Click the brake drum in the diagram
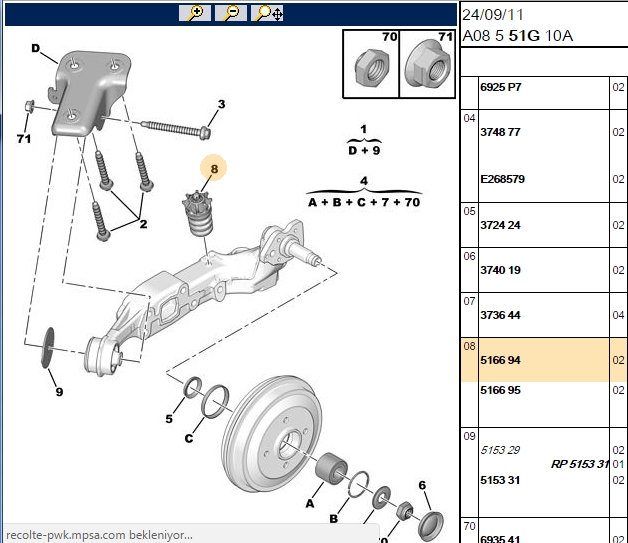 (272, 433)
